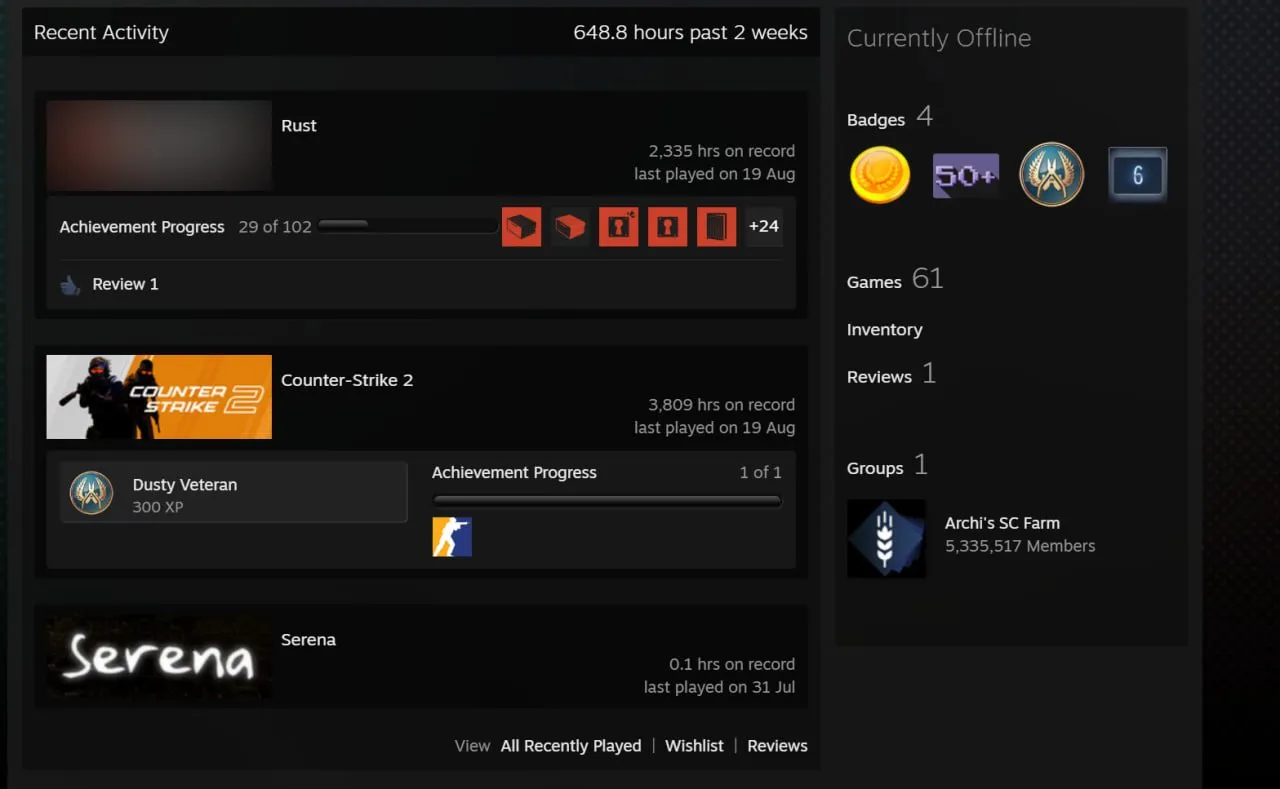Click '2,335 hrs on record' text

pos(722,151)
